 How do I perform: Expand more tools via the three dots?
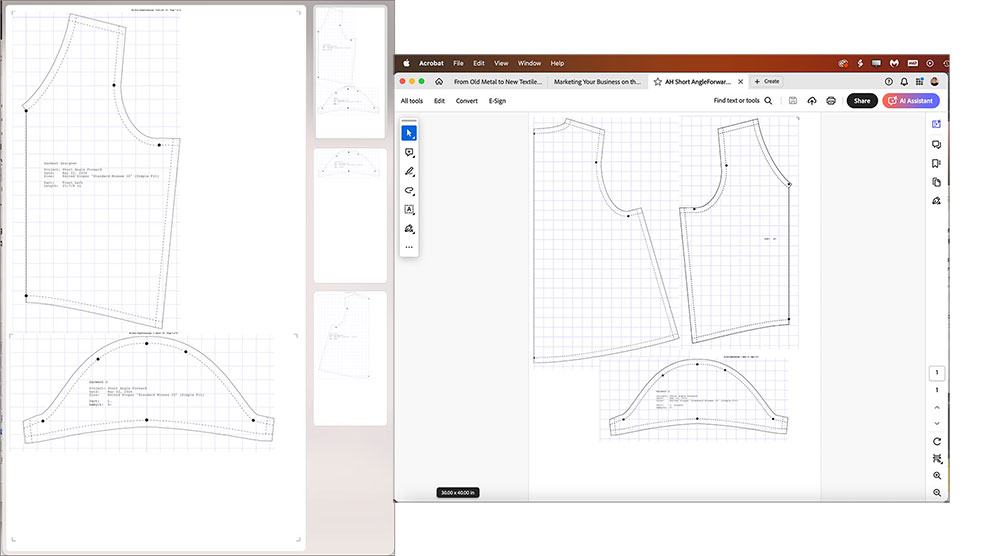coord(409,247)
